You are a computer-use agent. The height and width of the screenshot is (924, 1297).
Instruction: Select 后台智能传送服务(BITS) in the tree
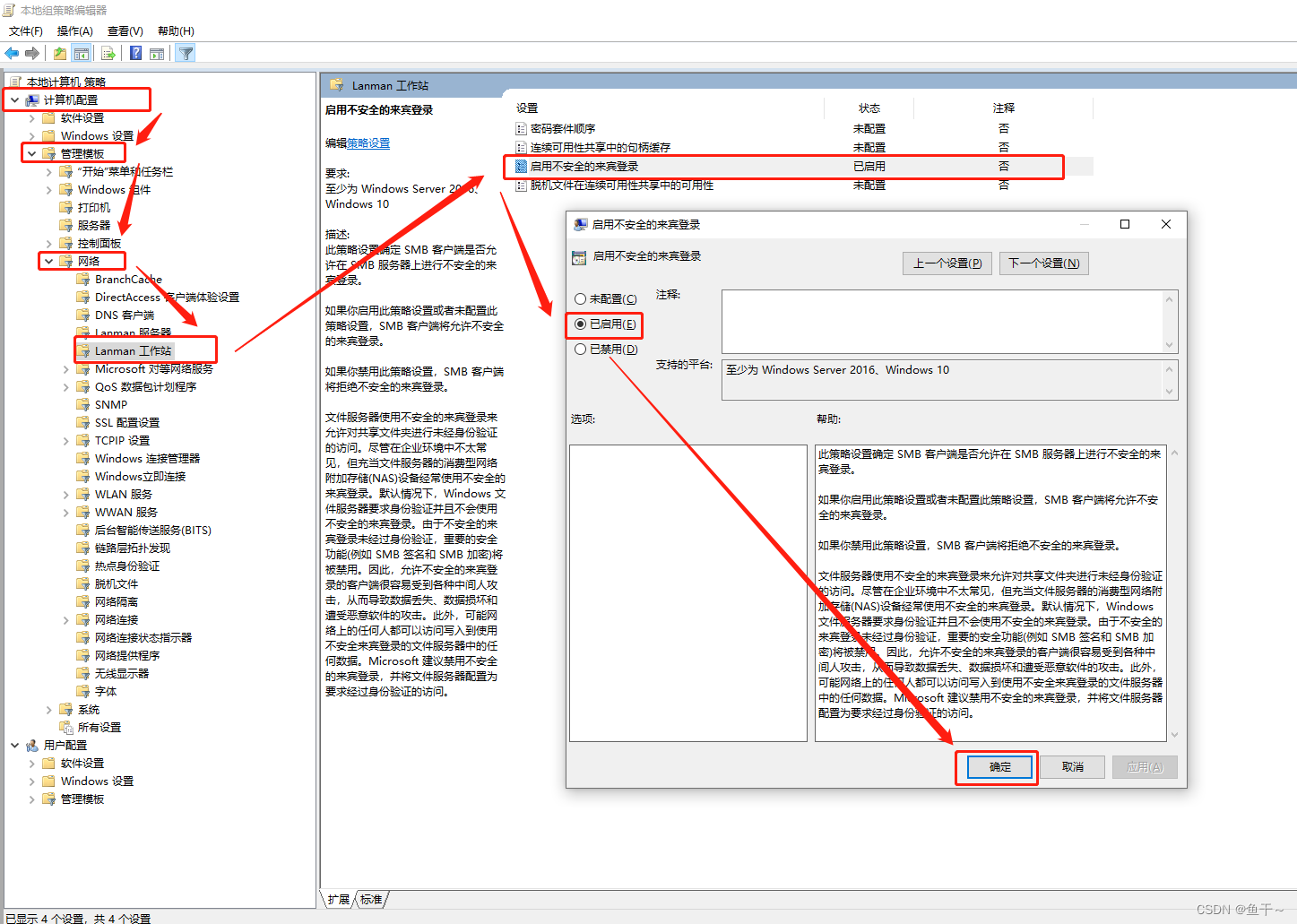153,530
